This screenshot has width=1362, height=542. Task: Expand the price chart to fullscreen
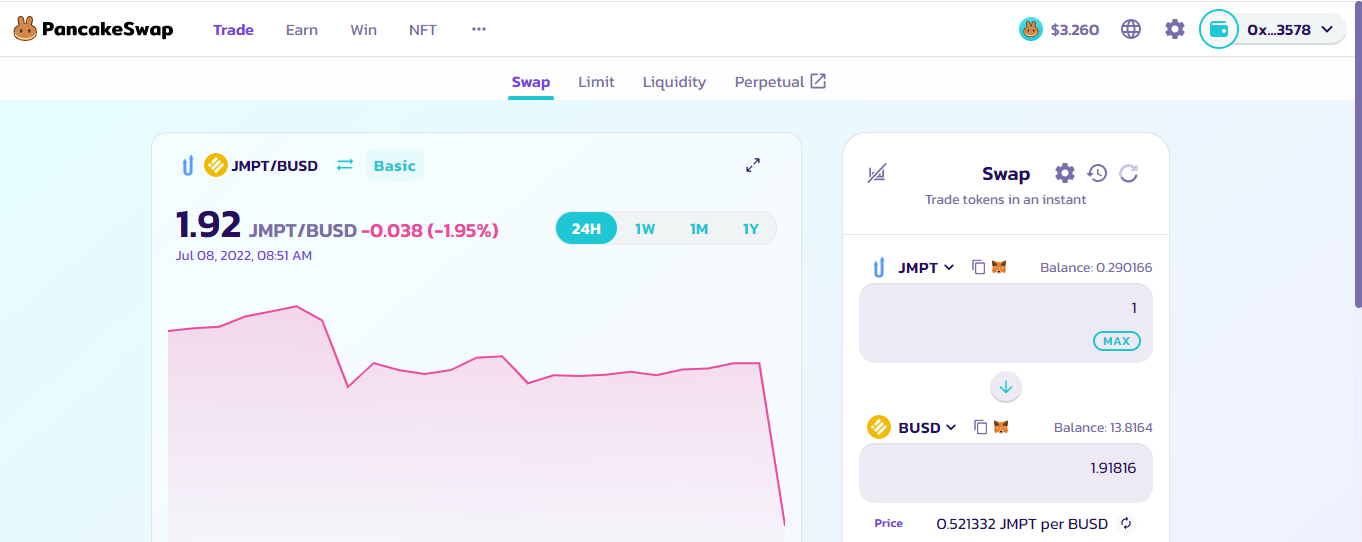click(x=753, y=165)
